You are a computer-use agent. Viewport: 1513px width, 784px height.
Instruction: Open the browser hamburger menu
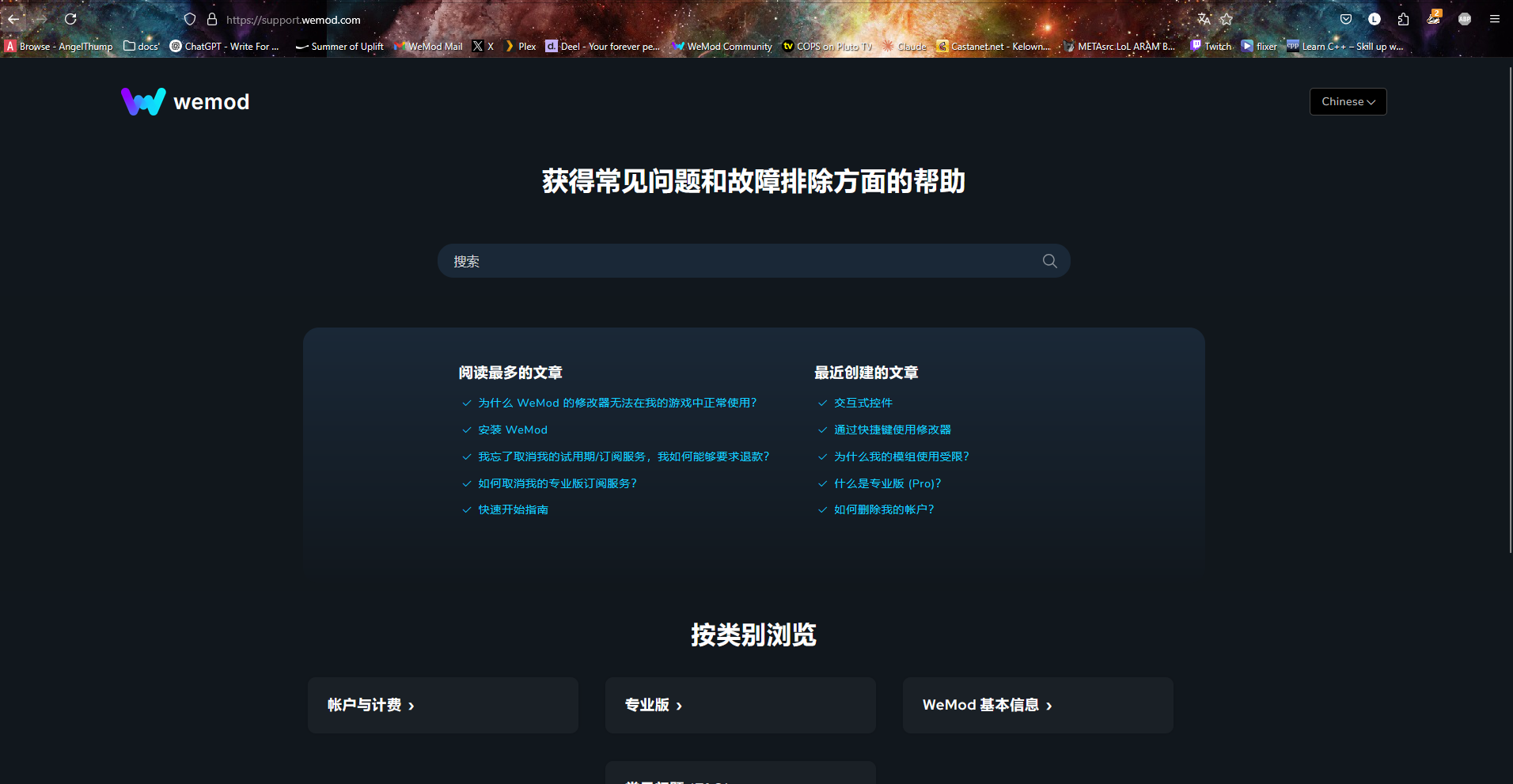coord(1495,19)
